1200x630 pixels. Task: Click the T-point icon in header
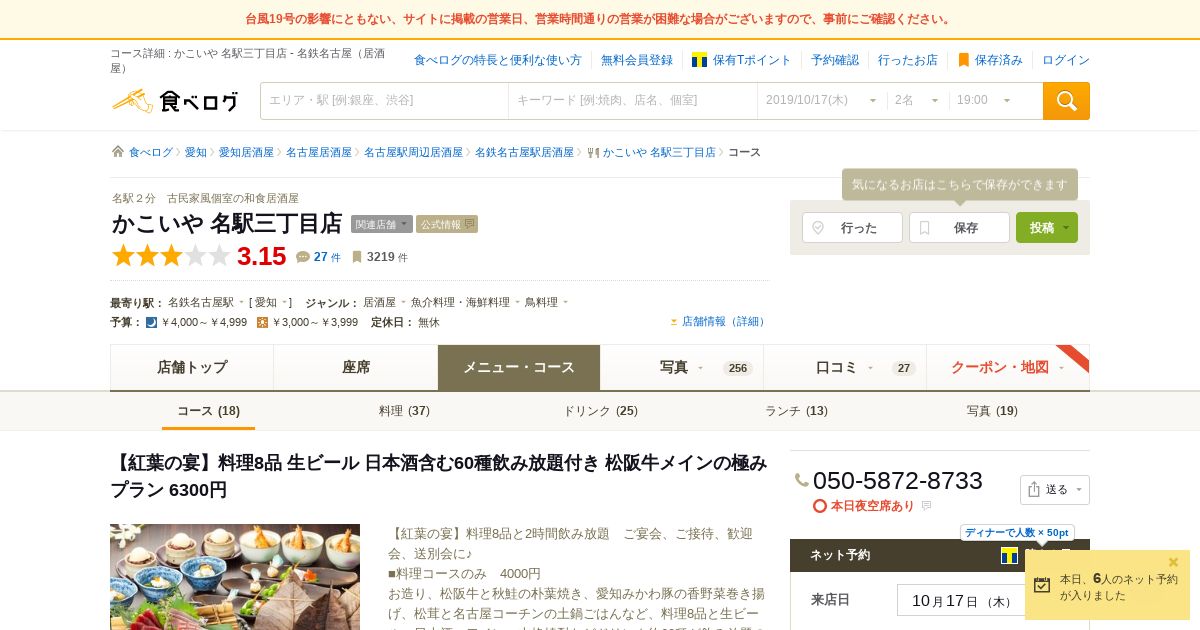click(x=700, y=60)
